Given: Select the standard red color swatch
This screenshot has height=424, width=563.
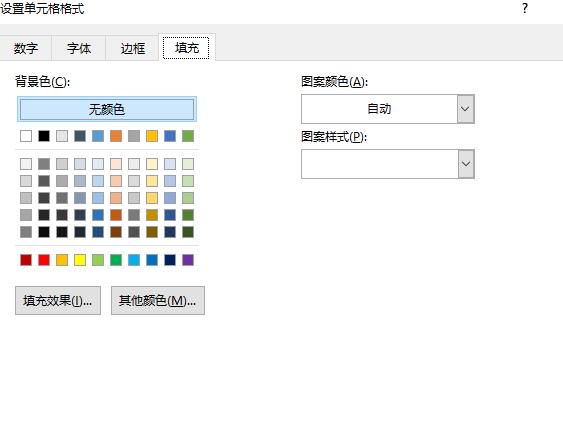Looking at the screenshot, I should pyautogui.click(x=44, y=260).
